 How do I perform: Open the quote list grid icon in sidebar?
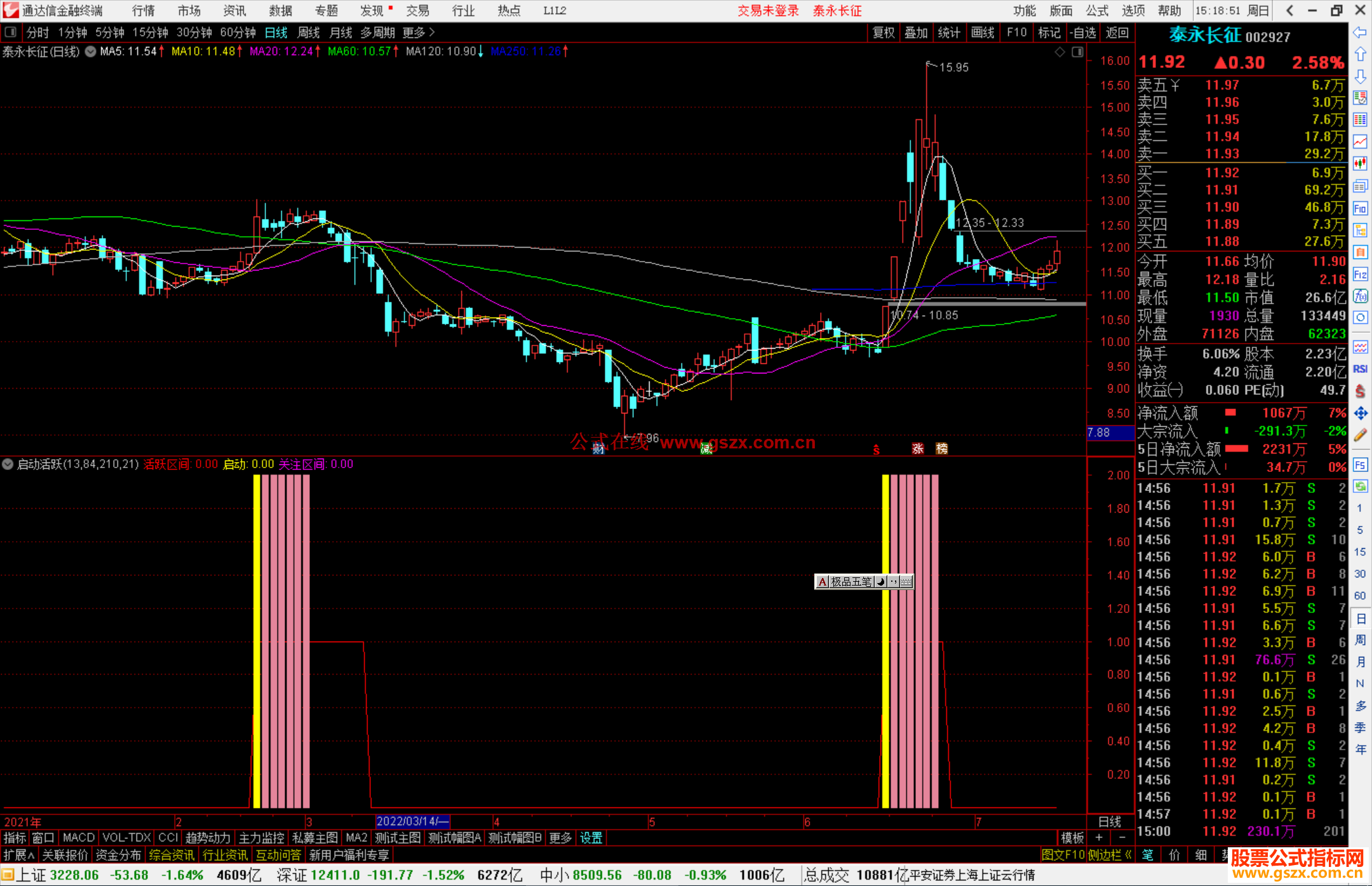[x=1360, y=119]
